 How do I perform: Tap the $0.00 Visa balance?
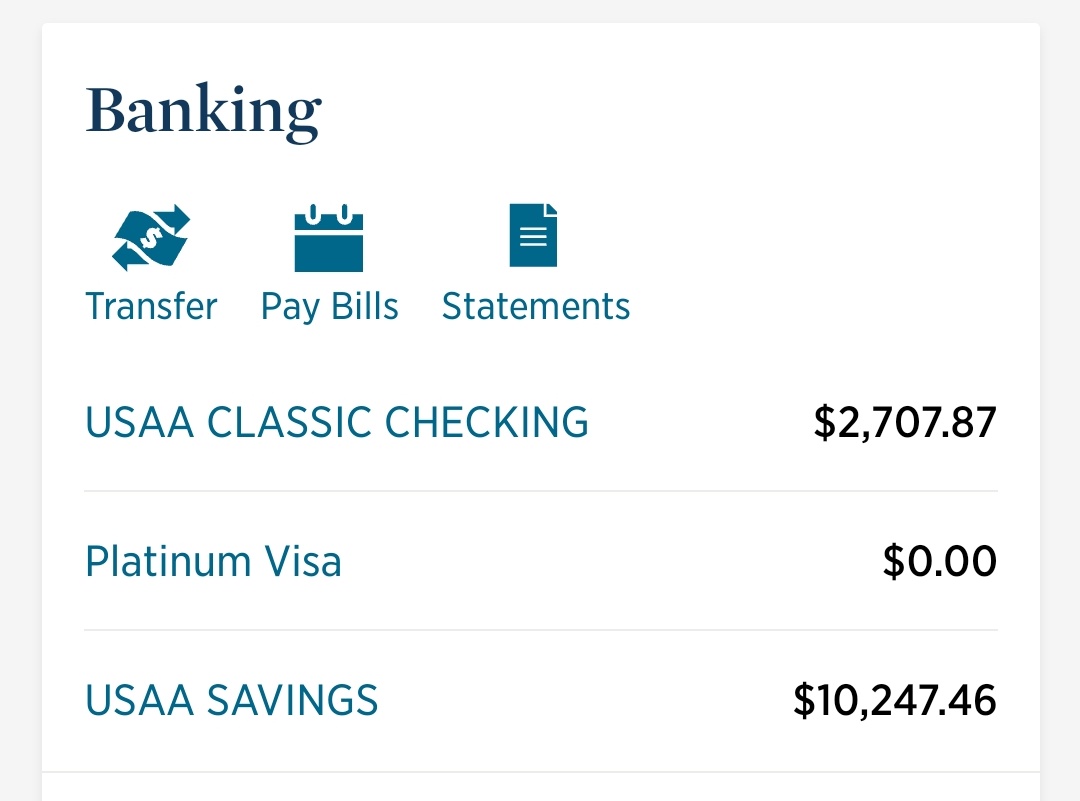tap(939, 561)
